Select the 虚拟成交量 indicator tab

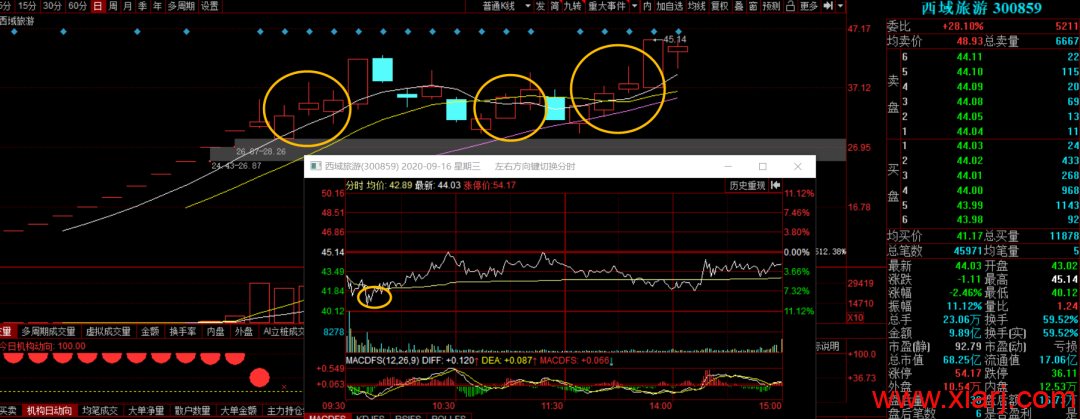tap(107, 331)
